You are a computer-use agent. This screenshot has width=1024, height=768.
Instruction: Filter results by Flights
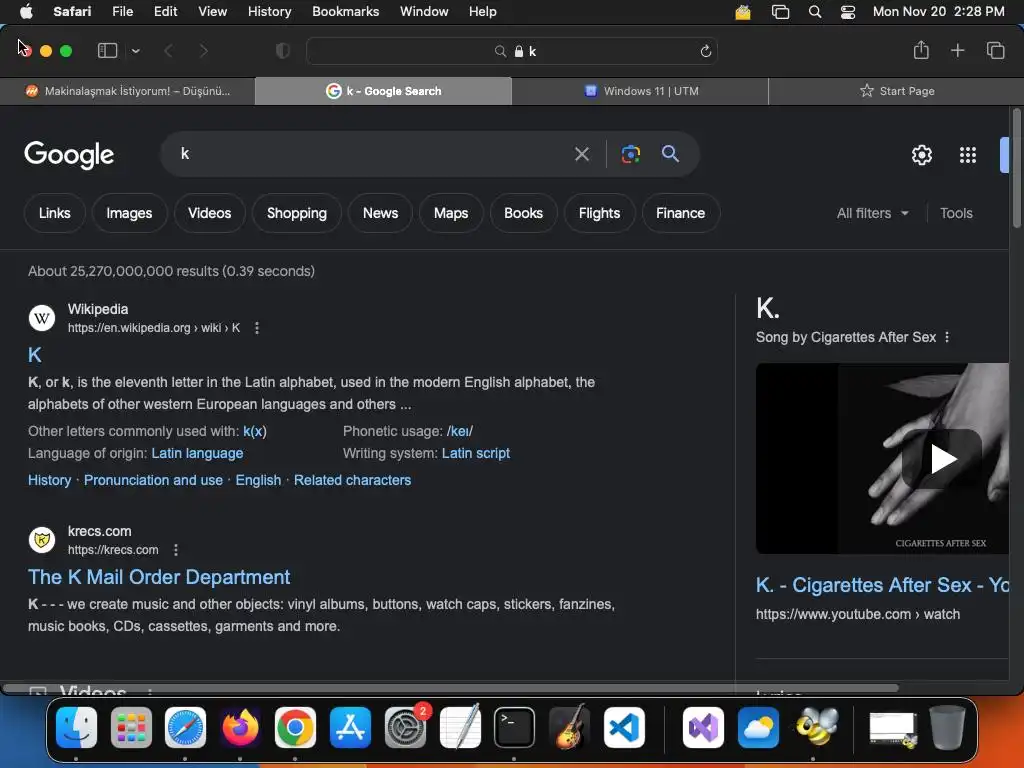pos(599,213)
